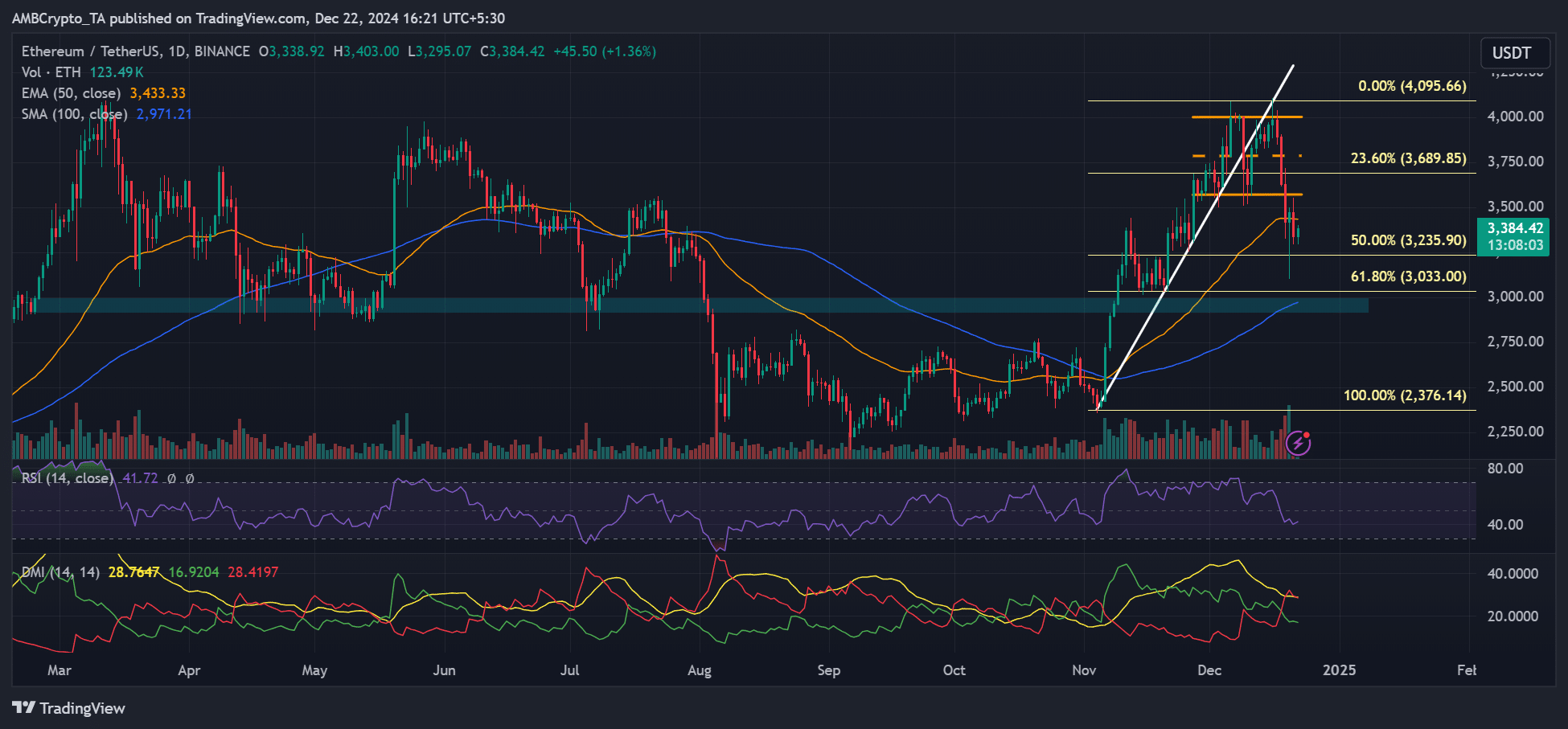Click the 2,250.00 price axis label
The height and width of the screenshot is (729, 1568).
click(x=1516, y=432)
